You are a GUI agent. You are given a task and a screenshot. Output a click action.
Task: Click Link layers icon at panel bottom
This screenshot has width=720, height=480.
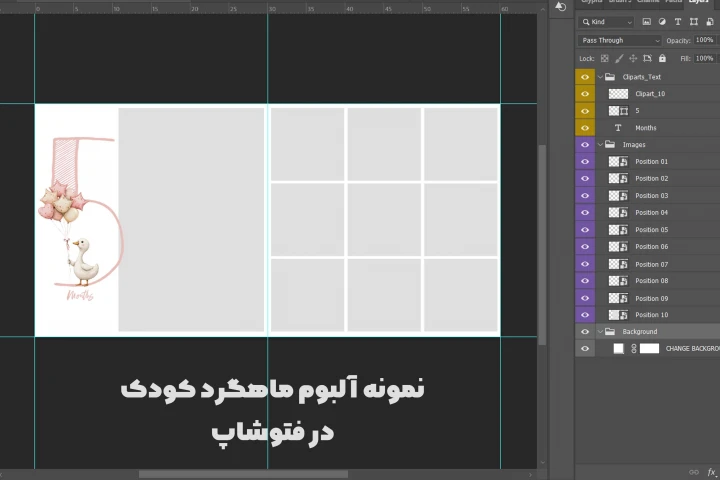pyautogui.click(x=694, y=472)
